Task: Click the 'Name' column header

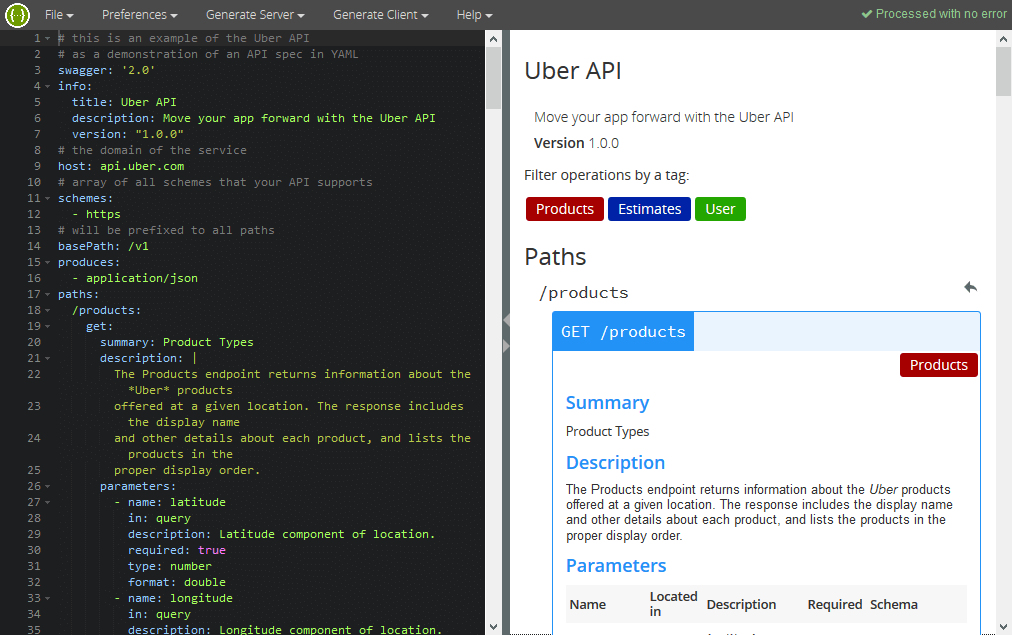Action: pos(587,605)
